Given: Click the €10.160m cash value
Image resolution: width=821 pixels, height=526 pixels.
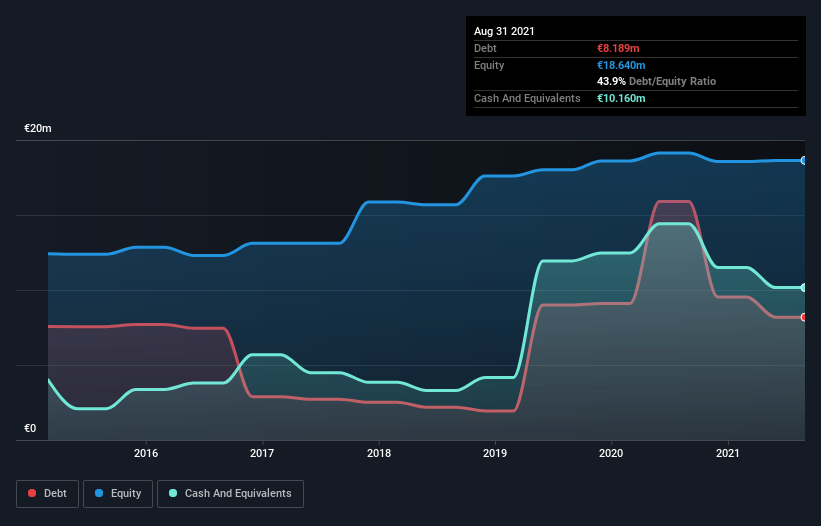Looking at the screenshot, I should pyautogui.click(x=621, y=98).
